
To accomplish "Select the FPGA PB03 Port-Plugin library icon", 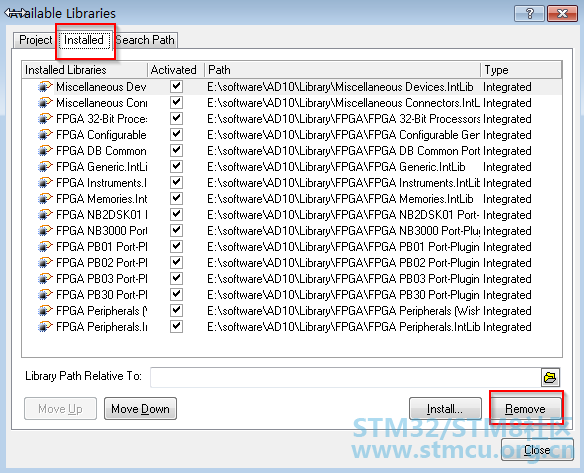I will [45, 279].
